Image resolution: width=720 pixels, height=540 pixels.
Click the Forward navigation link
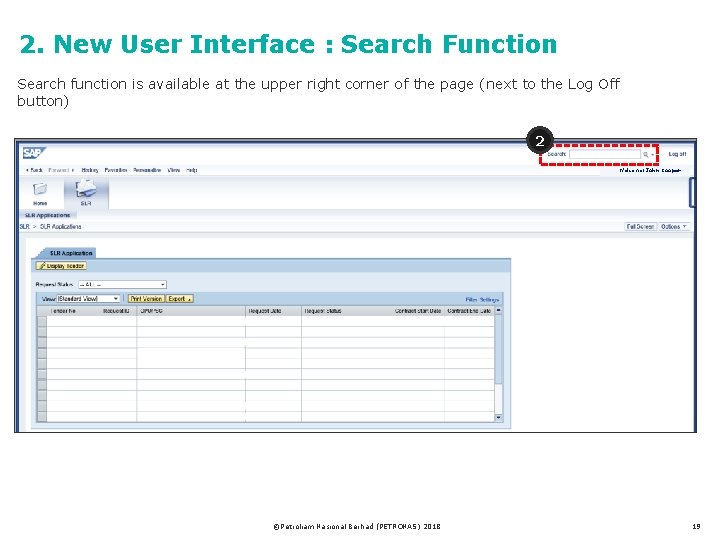point(61,170)
